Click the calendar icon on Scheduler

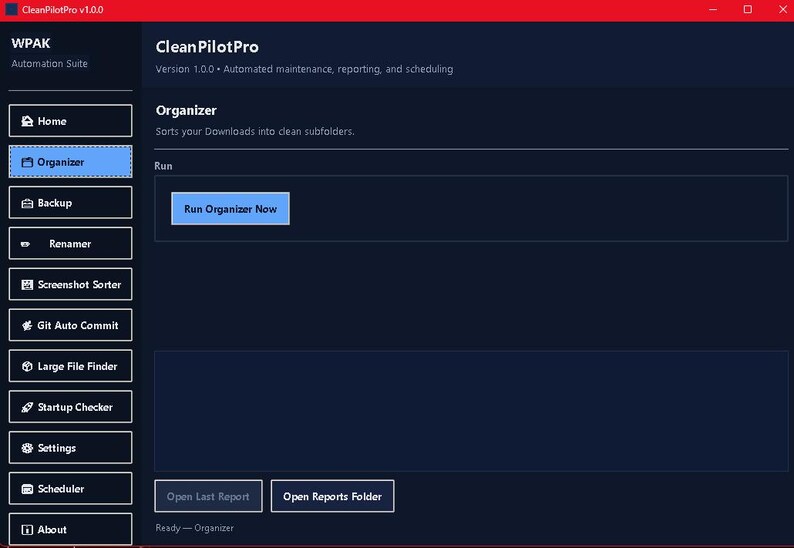pyautogui.click(x=27, y=489)
